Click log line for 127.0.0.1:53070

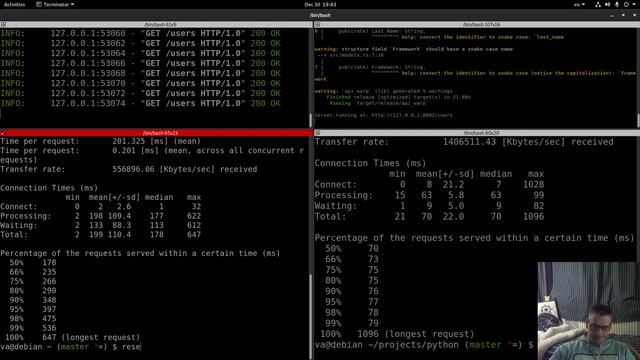point(140,83)
